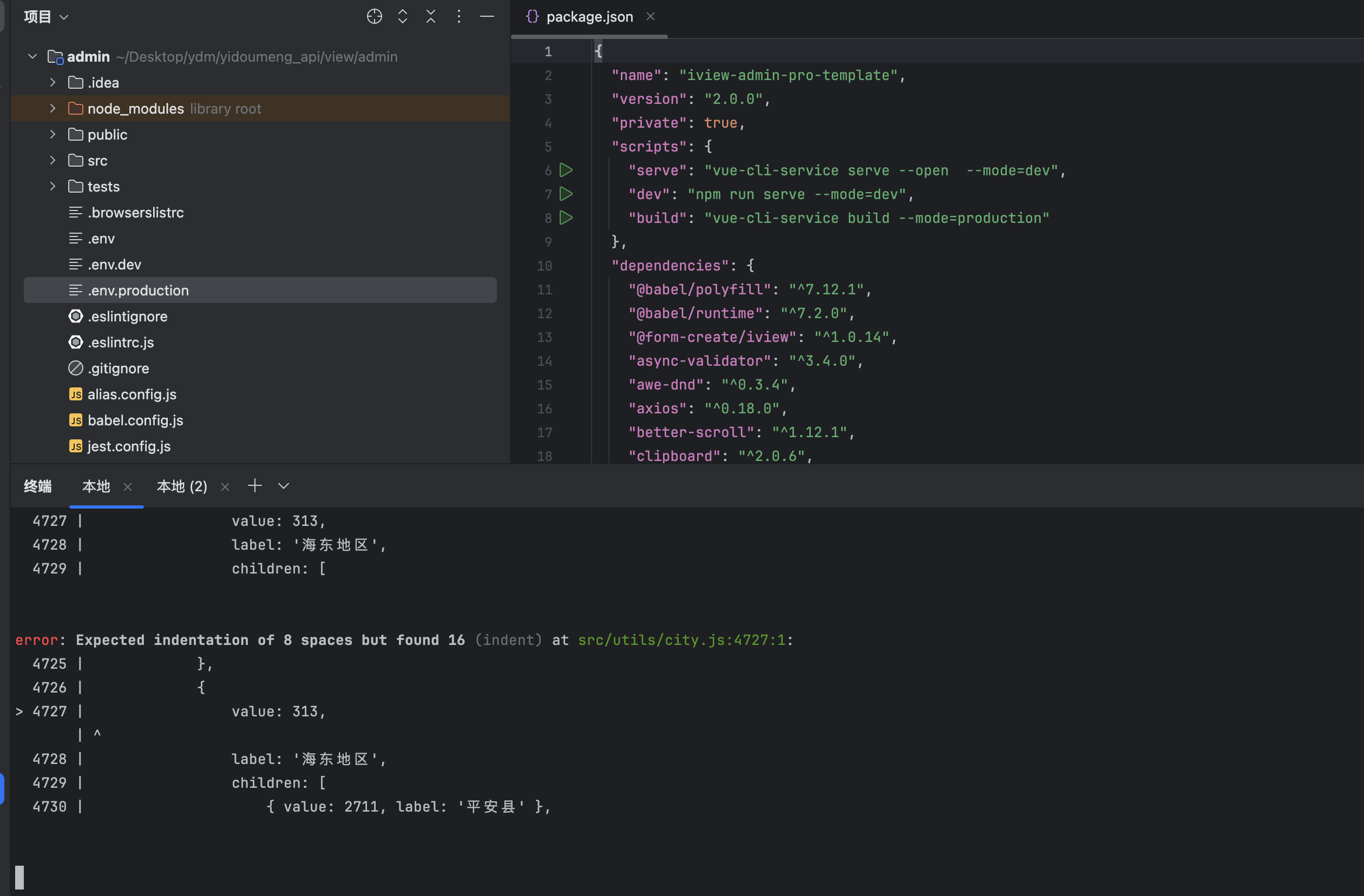Click the collapse all tree icon
This screenshot has width=1364, height=896.
point(431,17)
